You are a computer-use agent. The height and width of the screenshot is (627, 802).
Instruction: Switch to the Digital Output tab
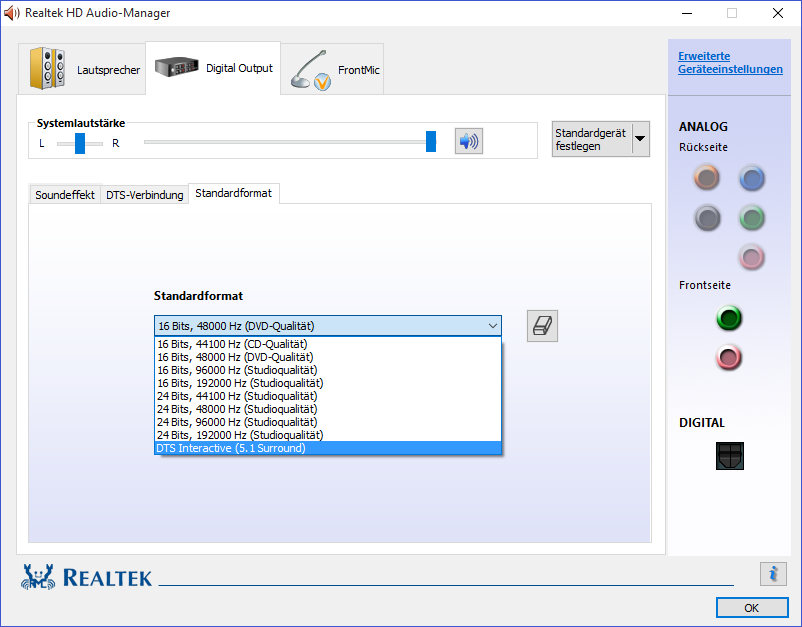click(213, 68)
